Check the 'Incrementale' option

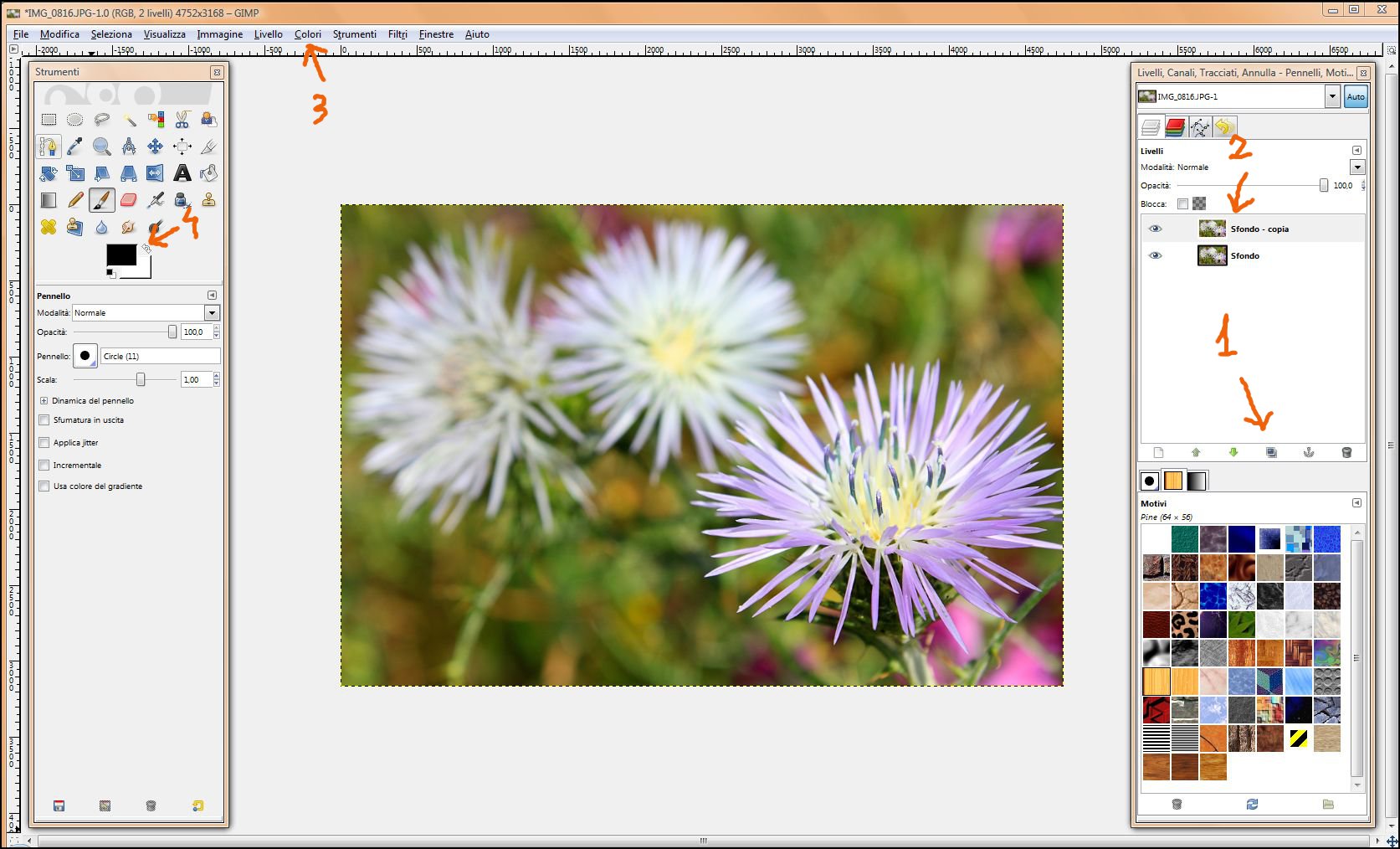tap(44, 465)
